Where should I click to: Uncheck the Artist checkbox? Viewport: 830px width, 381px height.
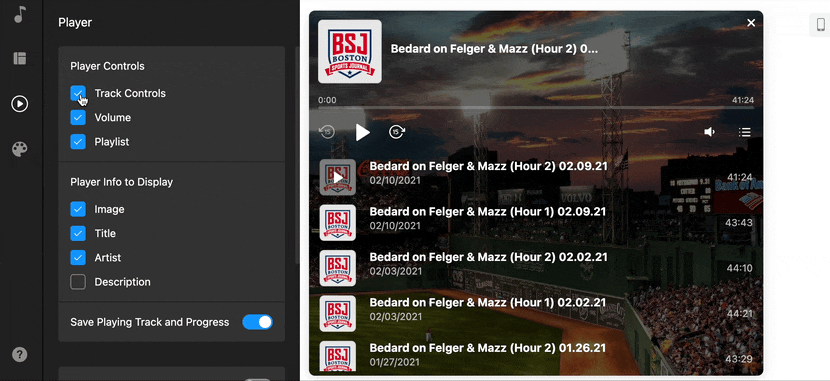(78, 258)
